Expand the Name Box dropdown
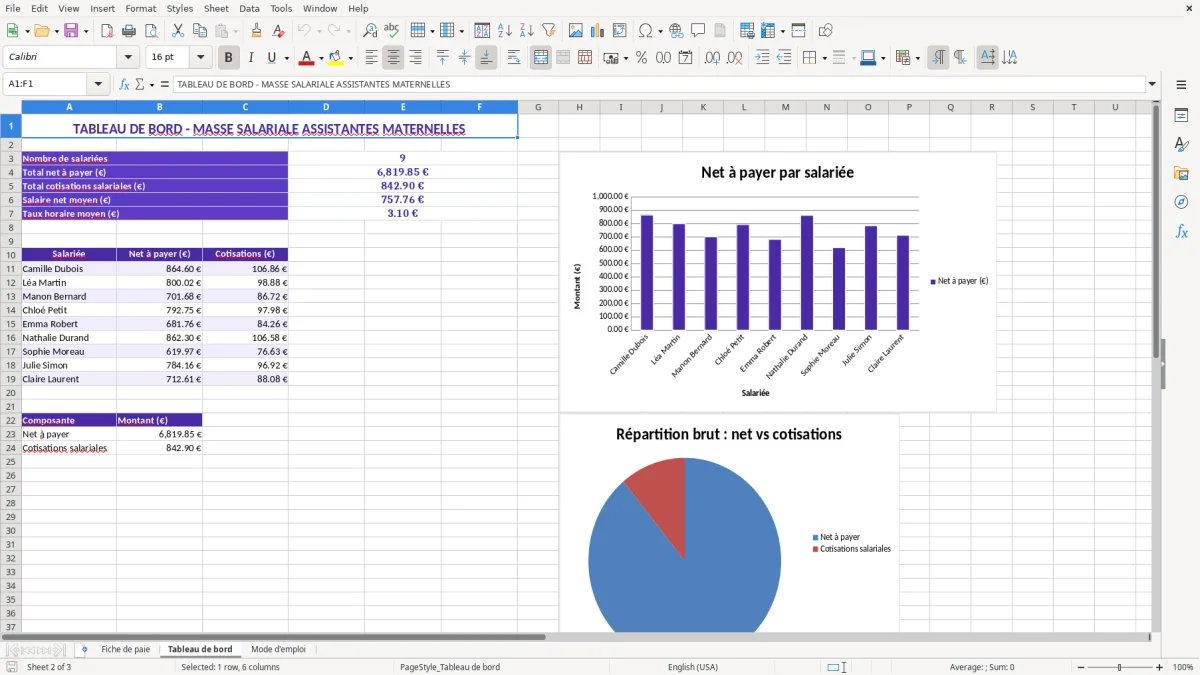1200x675 pixels. click(98, 85)
